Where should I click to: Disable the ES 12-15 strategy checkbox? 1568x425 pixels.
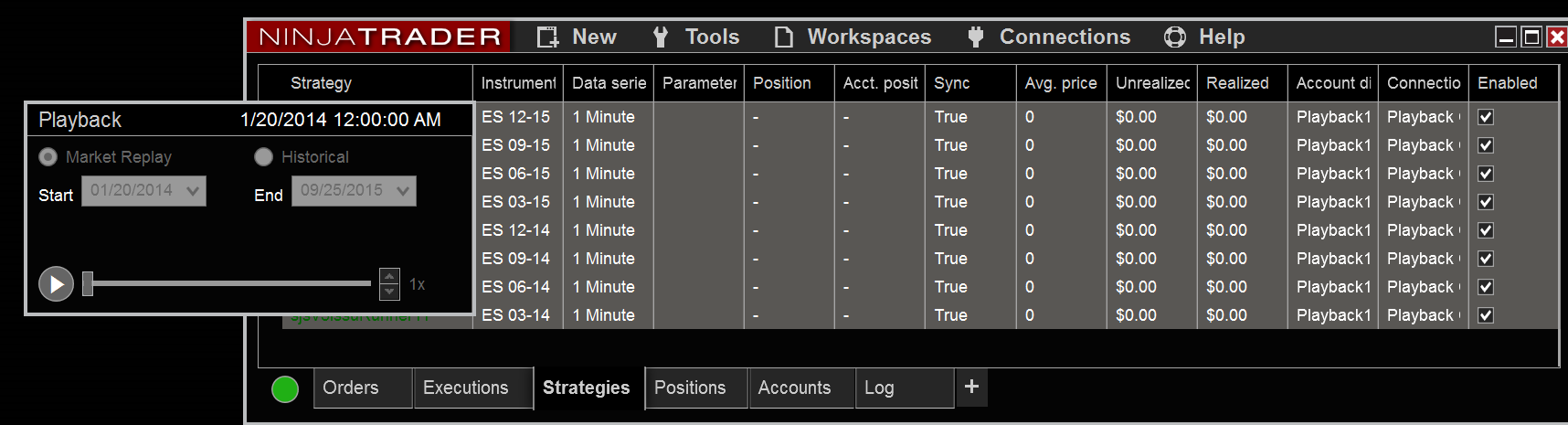pyautogui.click(x=1486, y=117)
